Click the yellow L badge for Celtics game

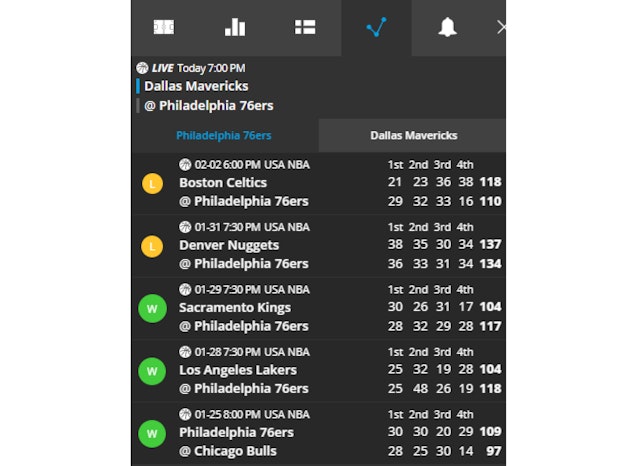point(152,183)
